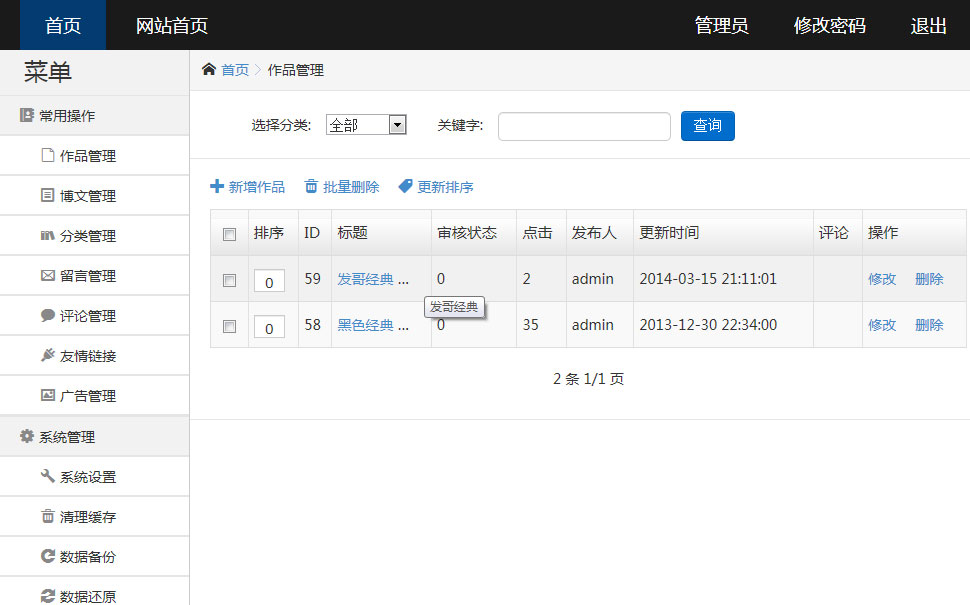Open 广告管理 in the sidebar menu
Image resolution: width=970 pixels, height=605 pixels.
95,395
